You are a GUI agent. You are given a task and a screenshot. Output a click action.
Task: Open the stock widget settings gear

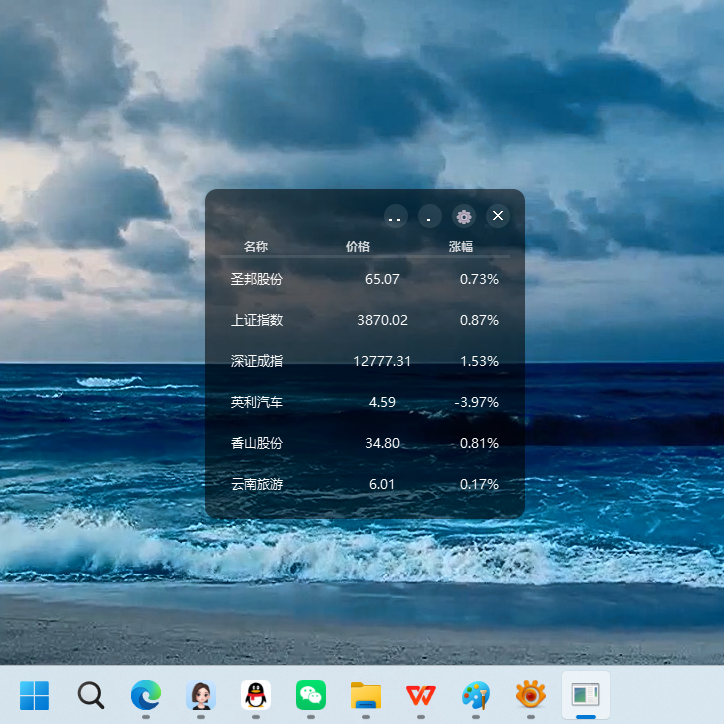click(463, 216)
